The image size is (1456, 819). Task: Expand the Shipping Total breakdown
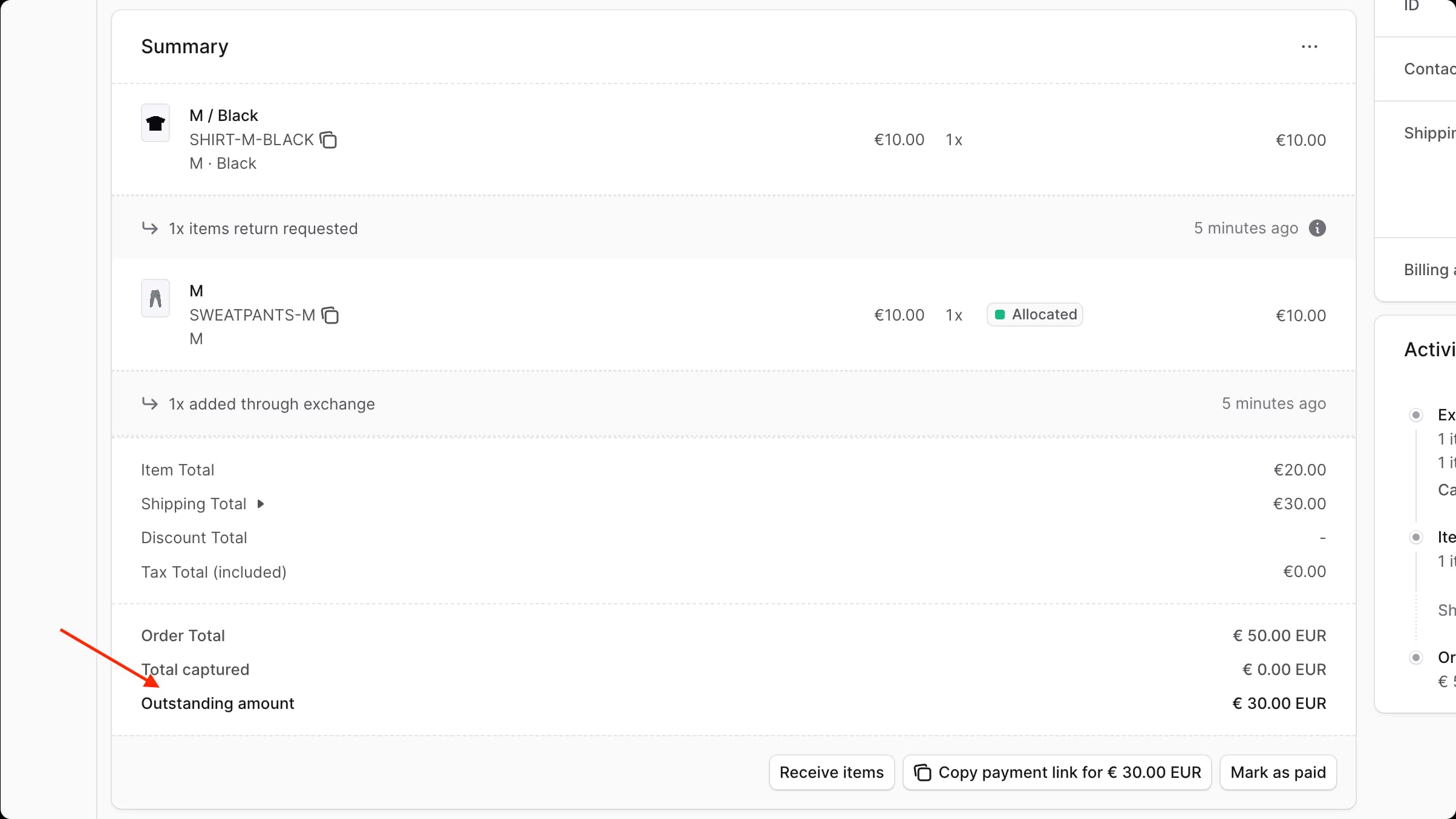click(x=261, y=504)
